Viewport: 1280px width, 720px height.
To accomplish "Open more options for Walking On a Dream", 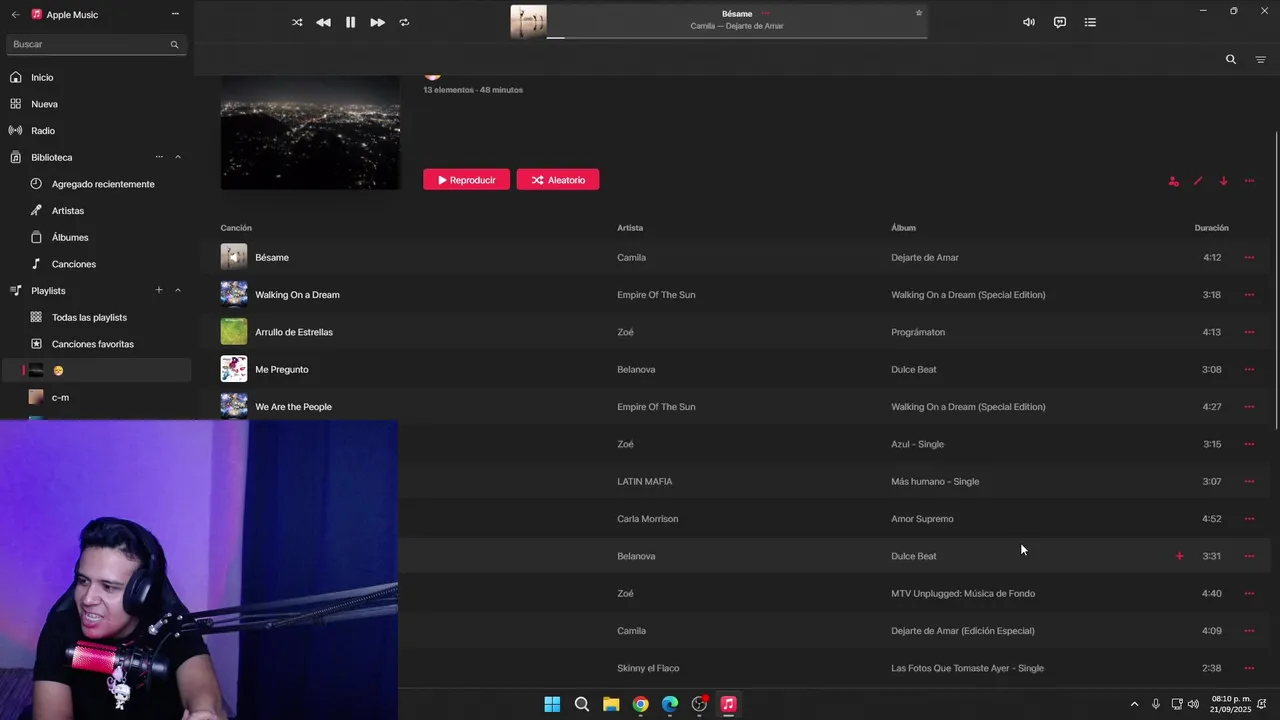I will [x=1249, y=295].
